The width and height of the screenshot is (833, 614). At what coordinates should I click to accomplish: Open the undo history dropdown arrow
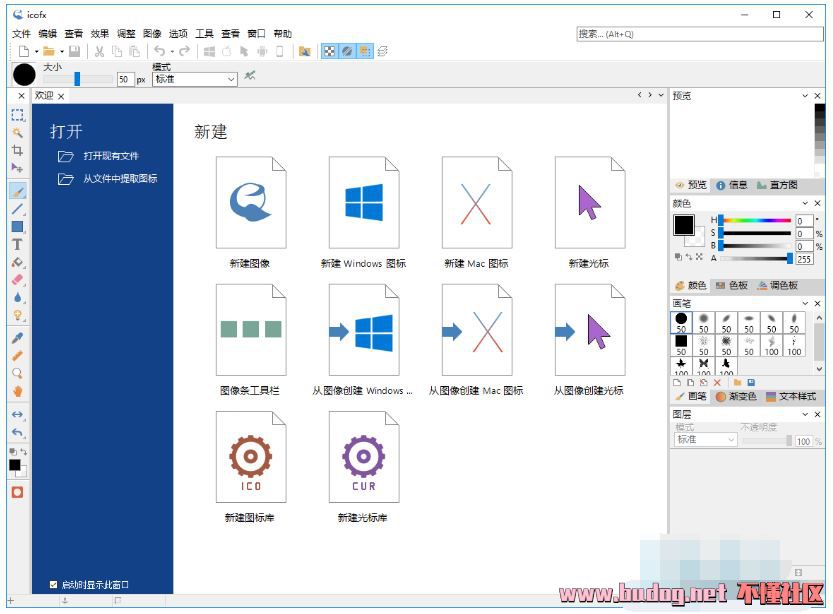(172, 52)
